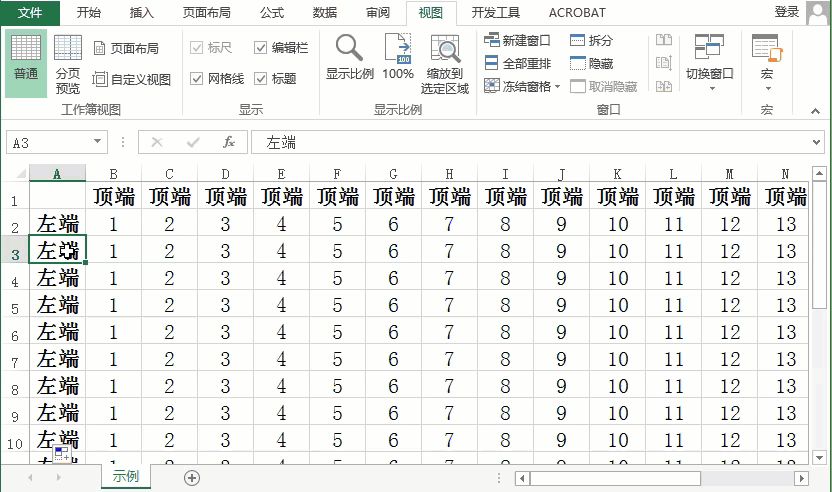The image size is (832, 492).
Task: Click the reset window position icon
Action: [664, 86]
